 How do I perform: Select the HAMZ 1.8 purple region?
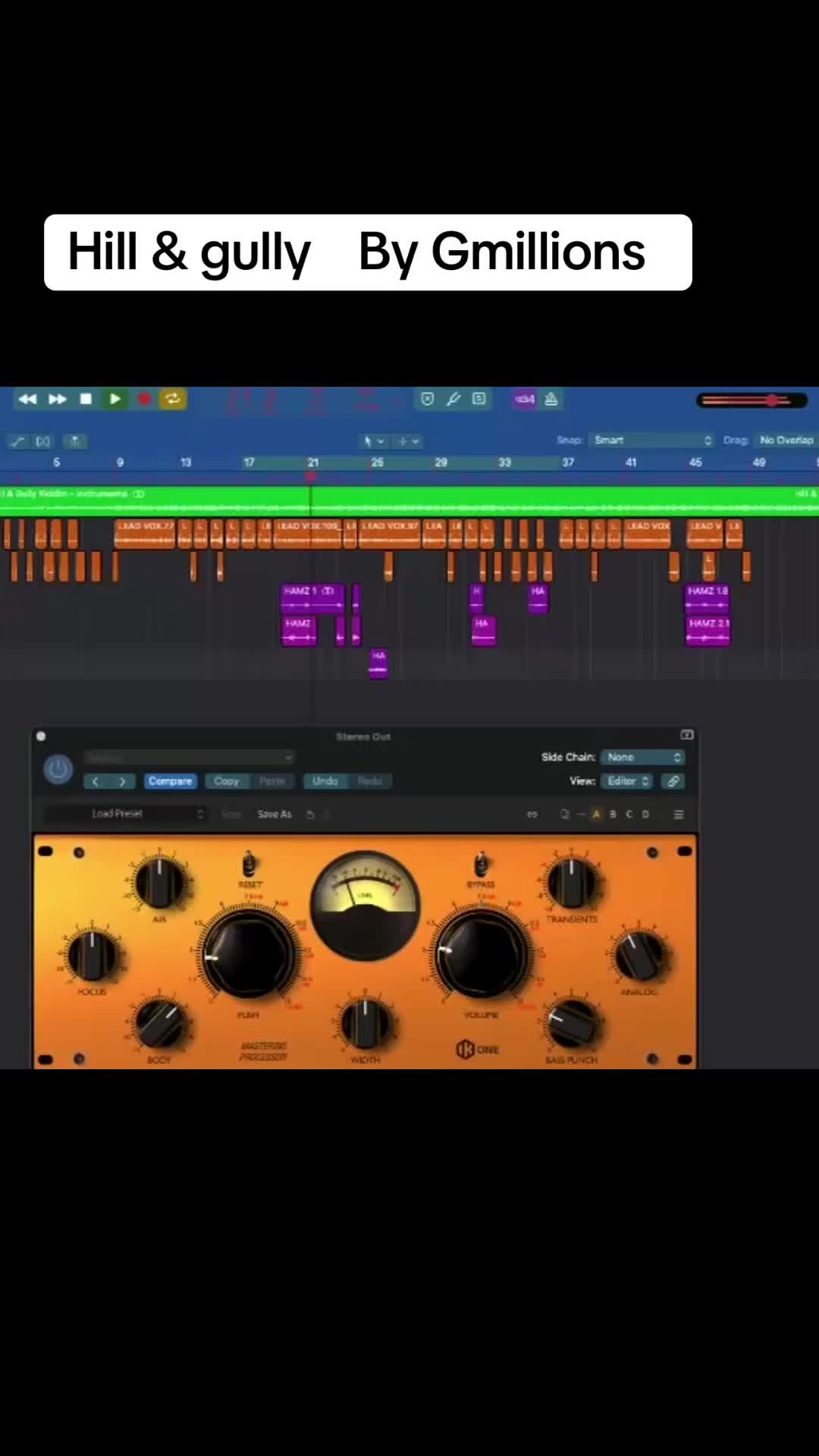coord(707,598)
